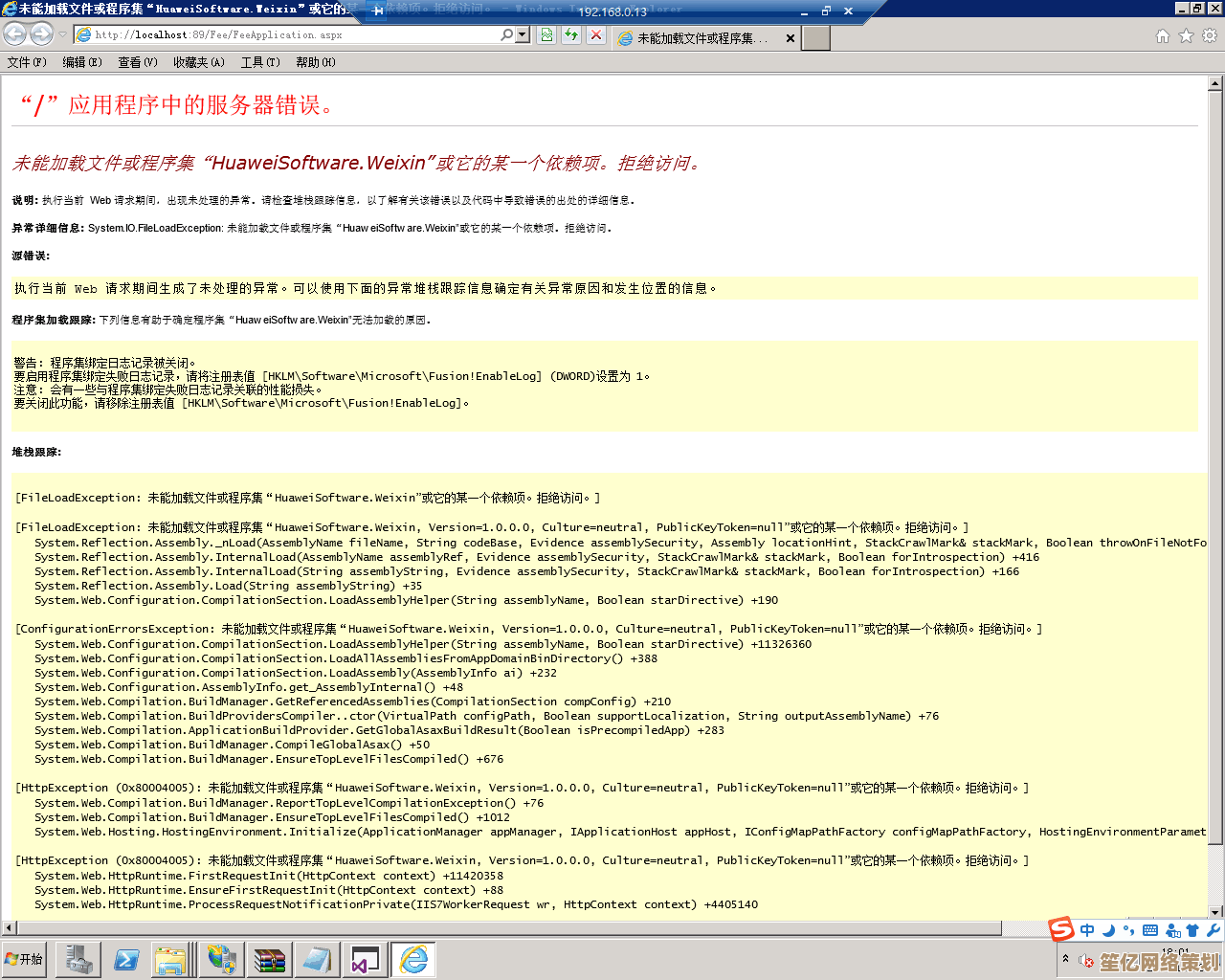Refresh the page with the green arrows icon
The height and width of the screenshot is (980, 1225).
(x=571, y=35)
